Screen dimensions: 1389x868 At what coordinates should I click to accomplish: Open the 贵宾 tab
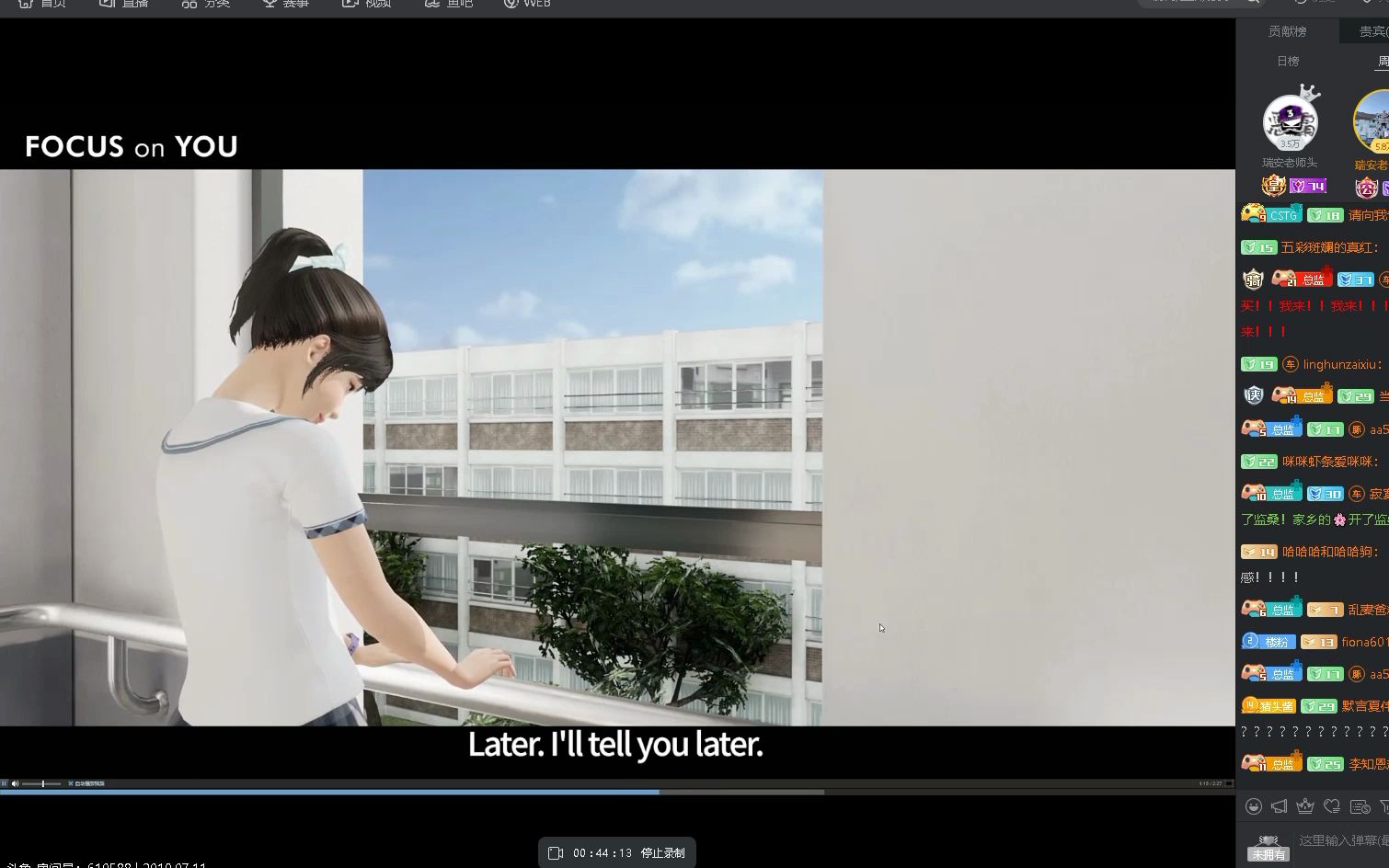click(x=1373, y=31)
